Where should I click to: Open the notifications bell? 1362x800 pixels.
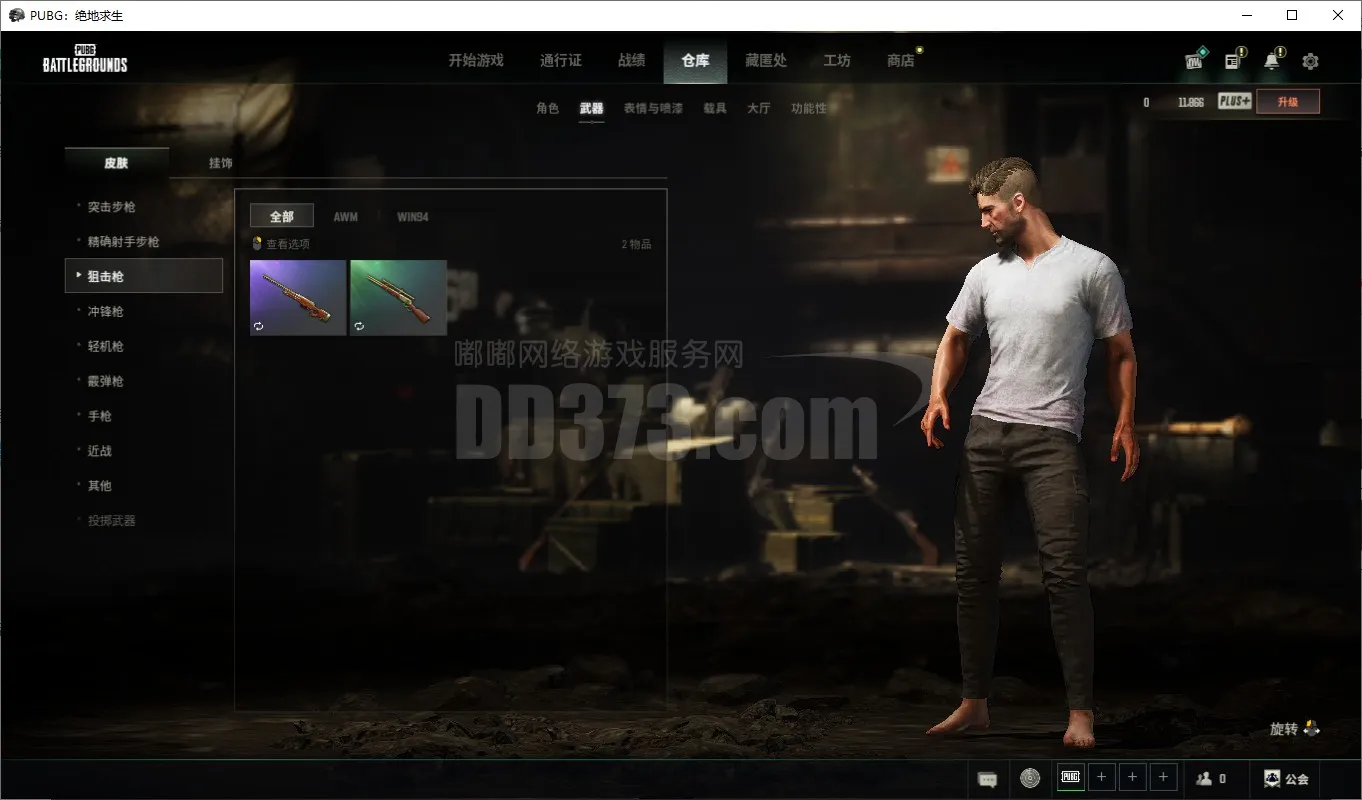click(1272, 60)
